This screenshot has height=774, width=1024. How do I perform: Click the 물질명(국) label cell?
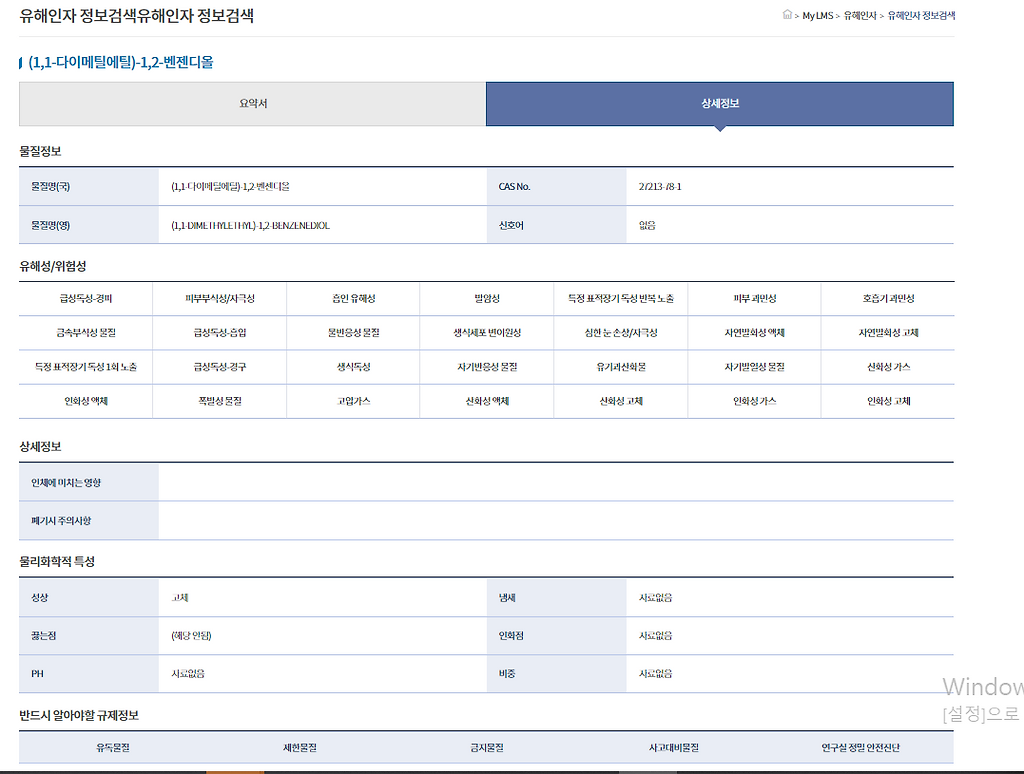(89, 187)
